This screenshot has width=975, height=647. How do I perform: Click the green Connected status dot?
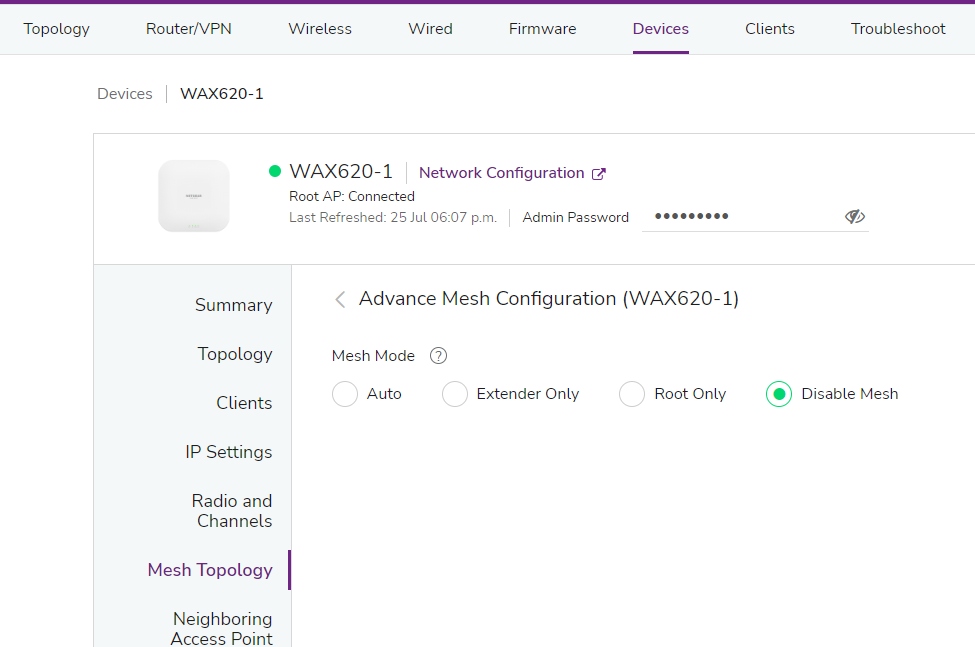pos(273,171)
